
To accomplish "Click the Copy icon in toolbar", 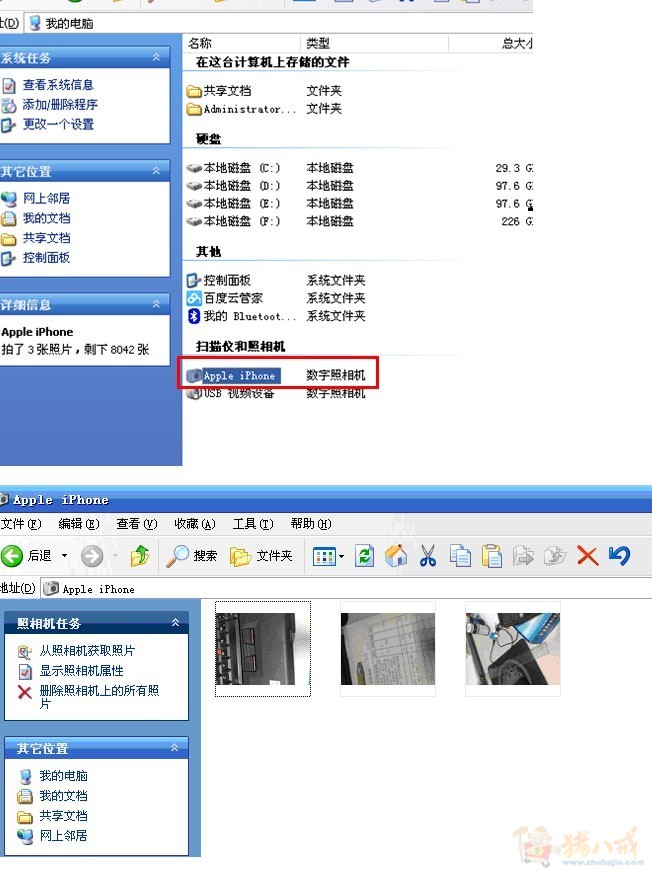I will click(460, 556).
